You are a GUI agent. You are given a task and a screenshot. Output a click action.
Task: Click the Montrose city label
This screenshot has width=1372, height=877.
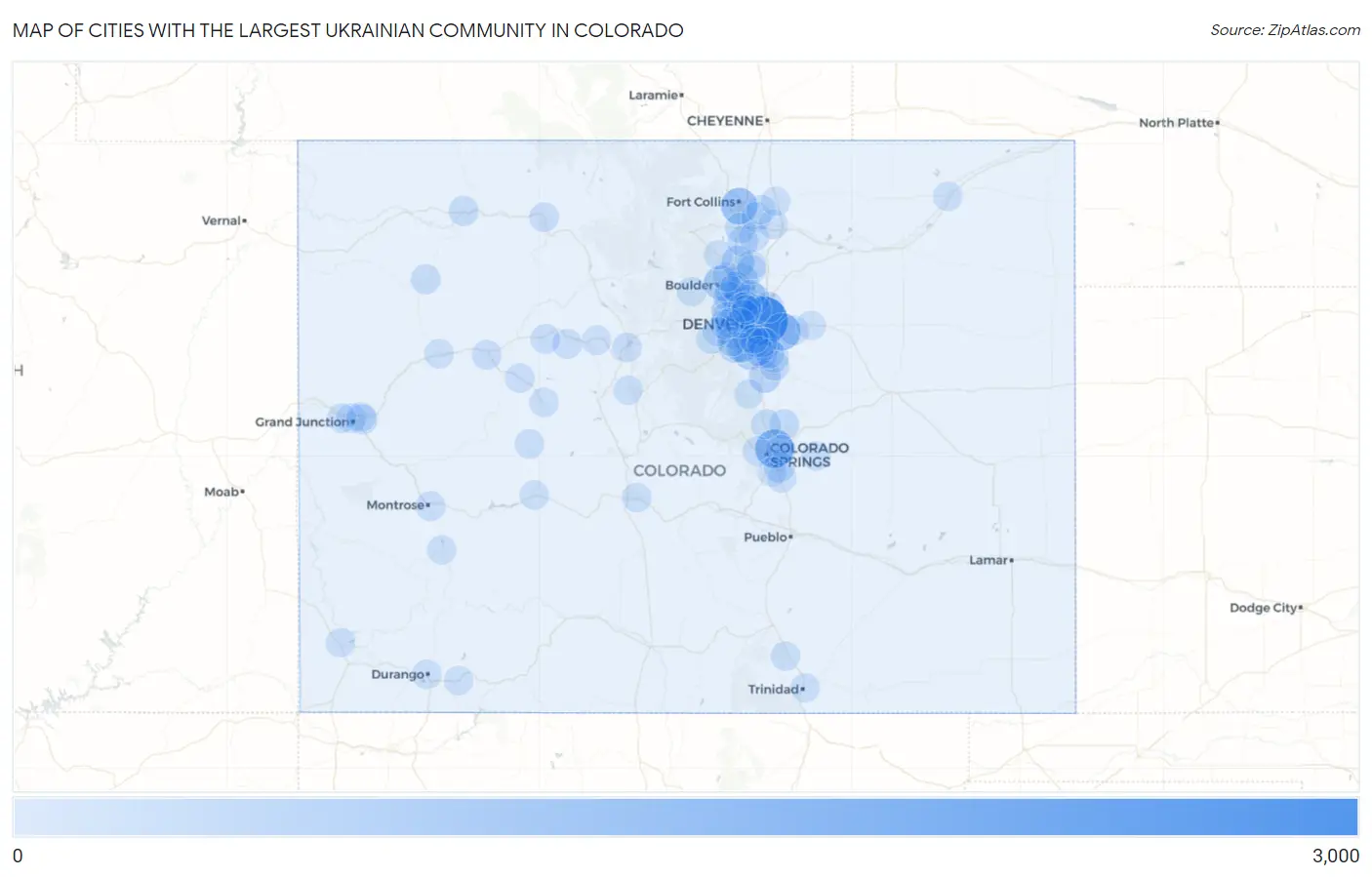click(397, 505)
